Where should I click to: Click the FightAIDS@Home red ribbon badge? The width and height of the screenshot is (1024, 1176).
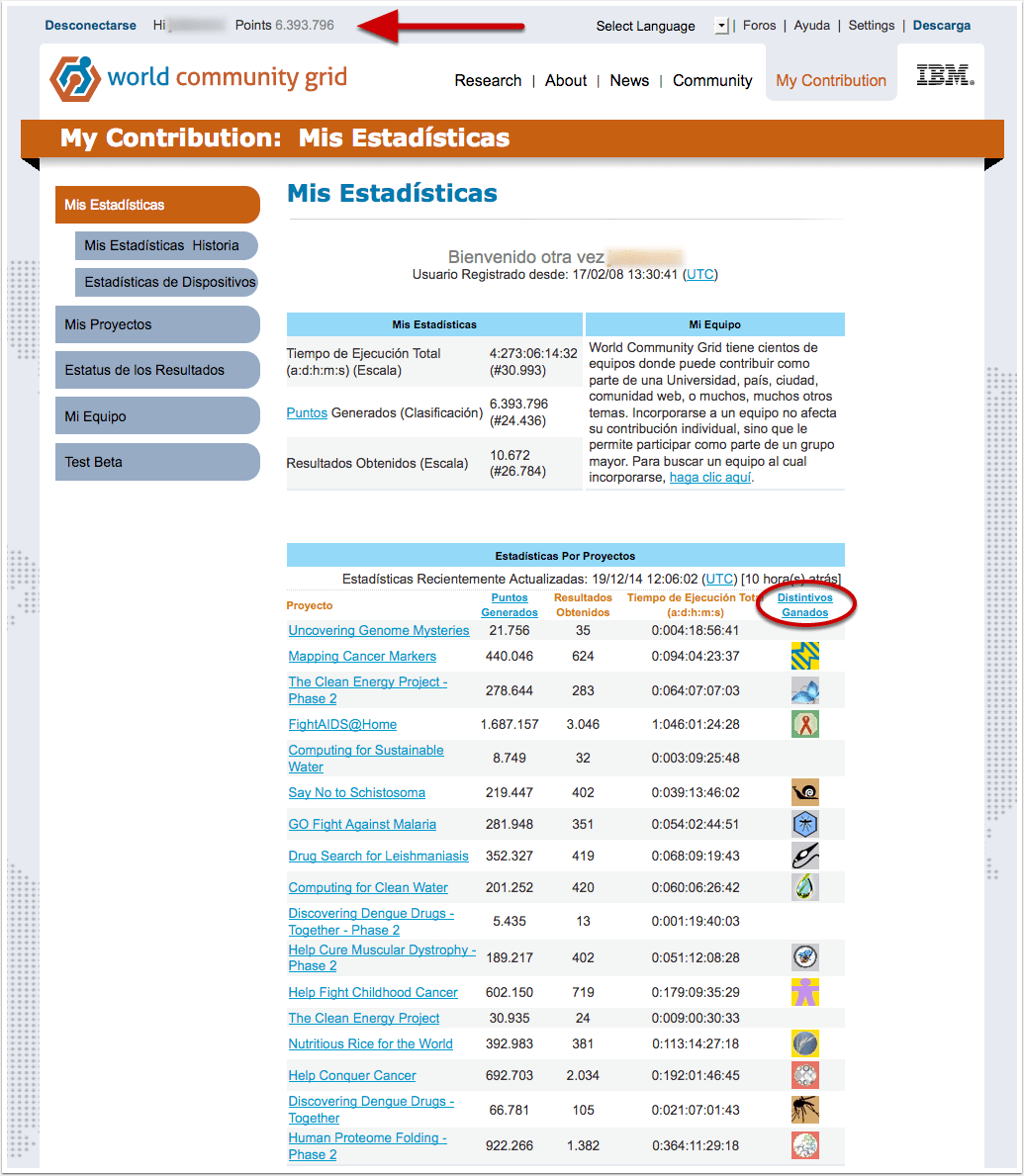[804, 724]
